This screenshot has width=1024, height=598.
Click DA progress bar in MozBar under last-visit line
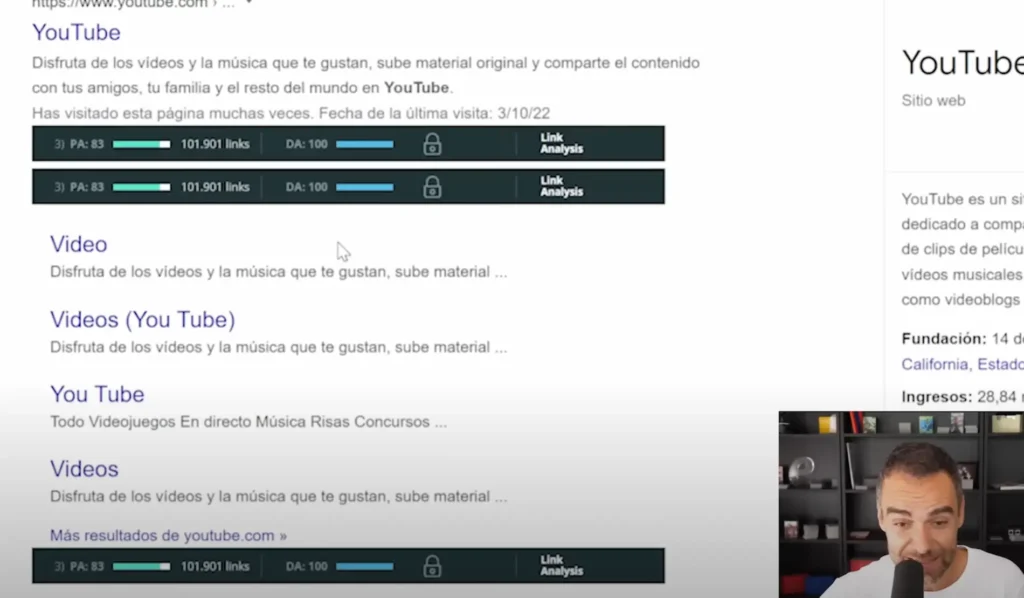[x=364, y=144]
